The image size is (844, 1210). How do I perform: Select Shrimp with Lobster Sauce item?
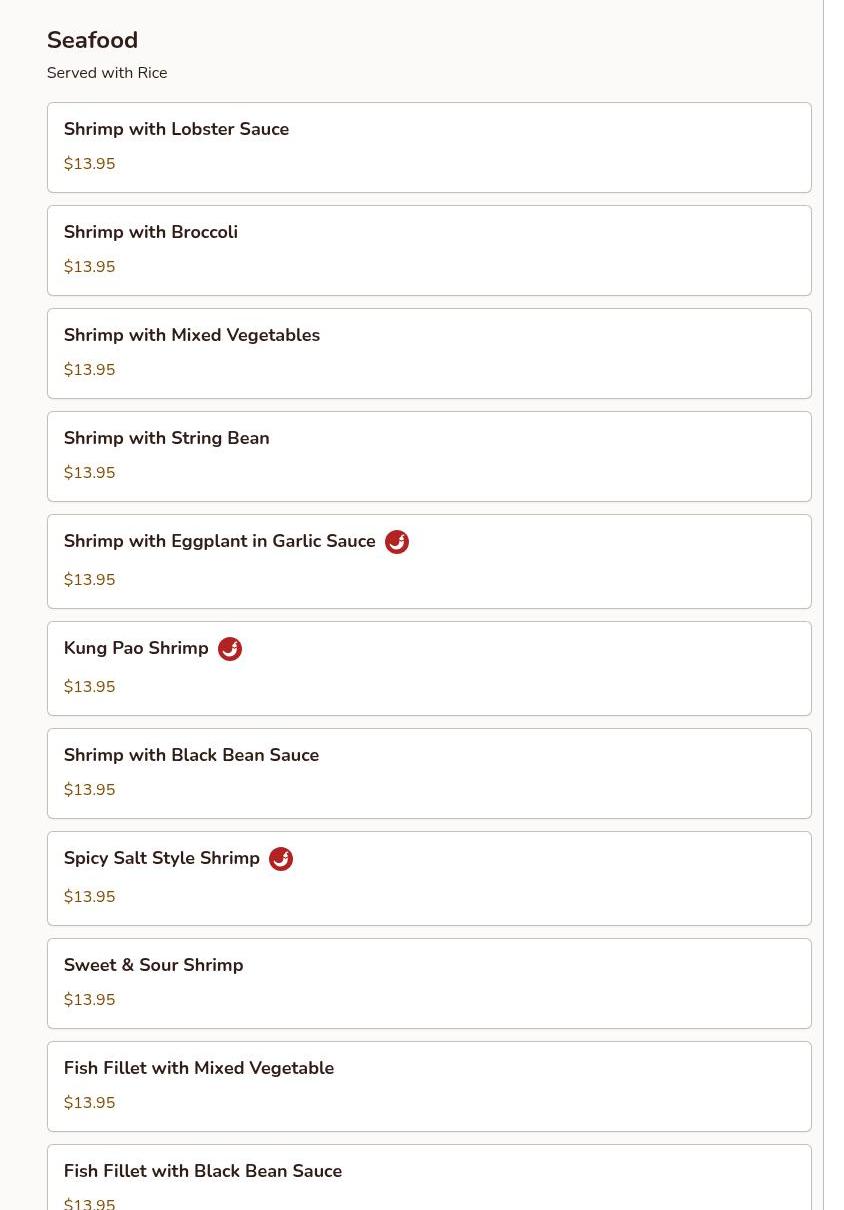click(x=429, y=147)
